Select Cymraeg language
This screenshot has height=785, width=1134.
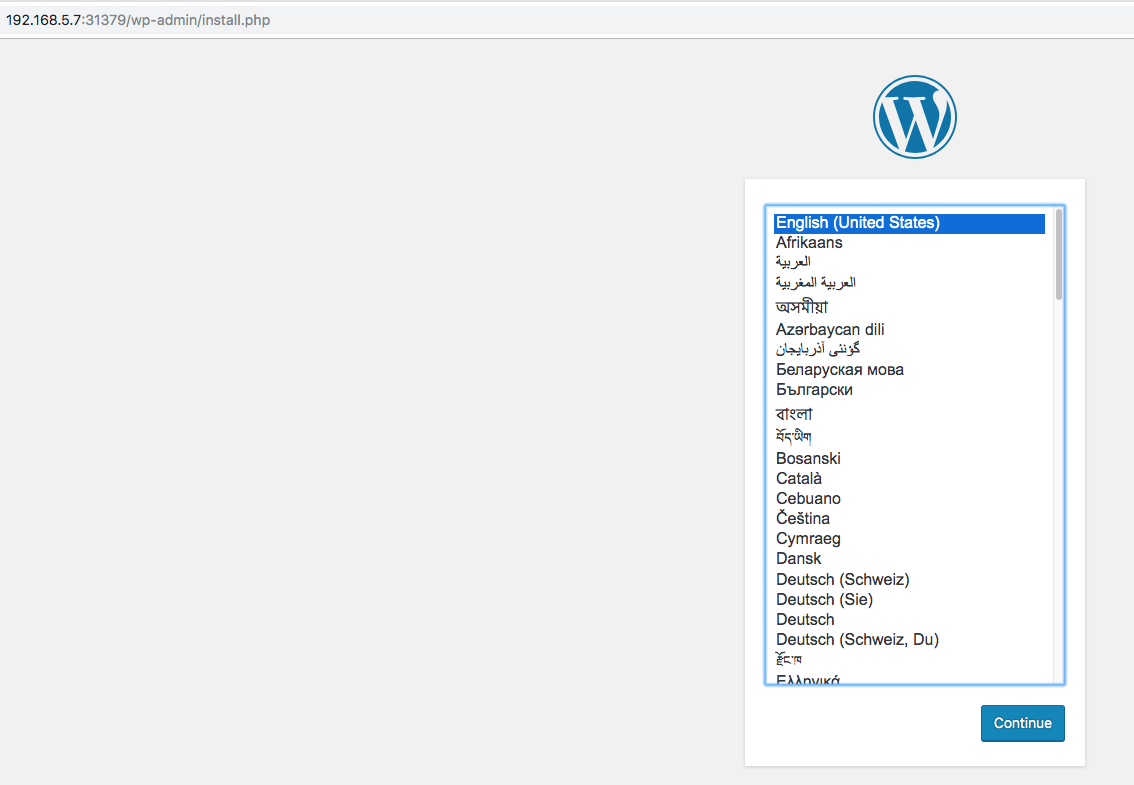909,539
